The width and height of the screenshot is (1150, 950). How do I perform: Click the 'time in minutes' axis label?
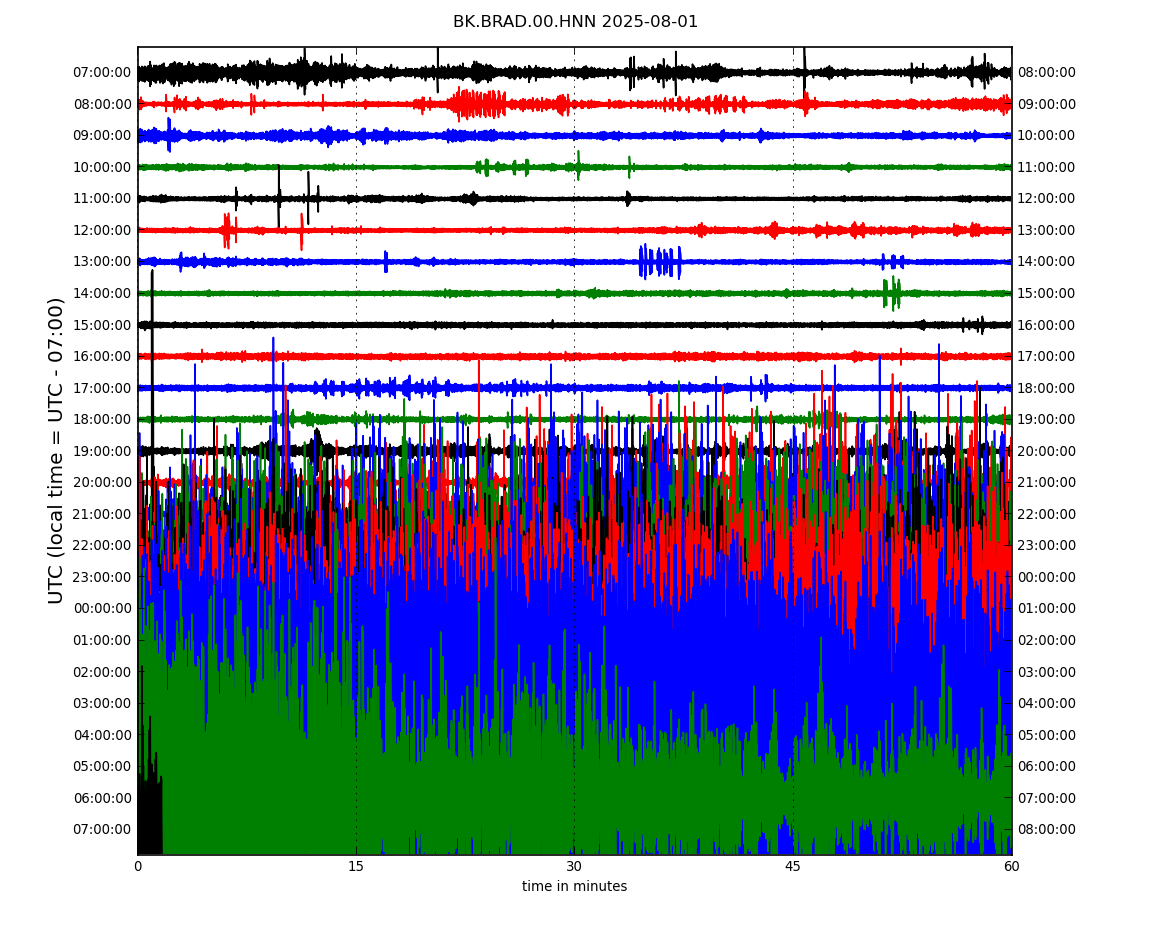[574, 886]
